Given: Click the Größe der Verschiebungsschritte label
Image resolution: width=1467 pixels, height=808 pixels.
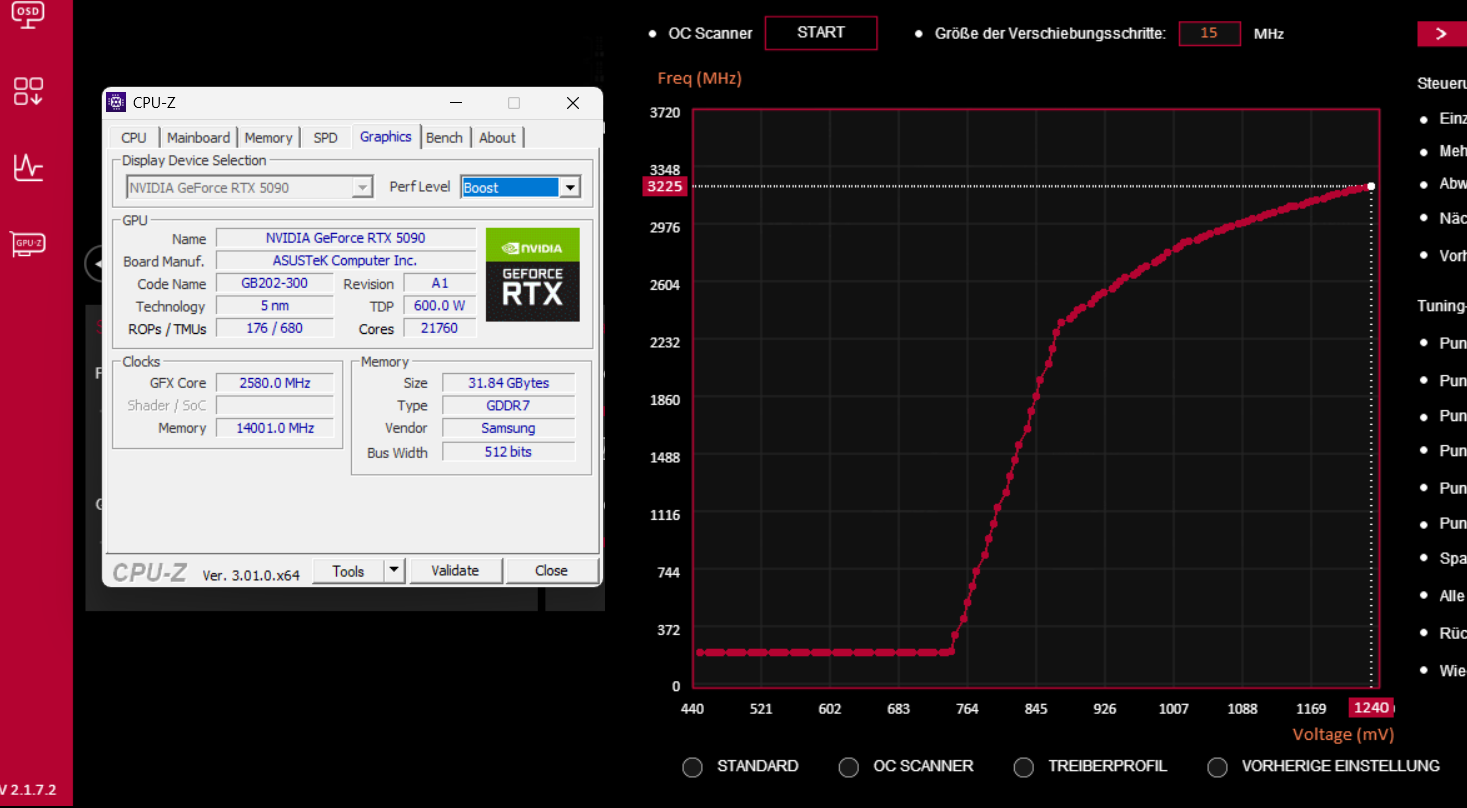Looking at the screenshot, I should click(x=1050, y=34).
